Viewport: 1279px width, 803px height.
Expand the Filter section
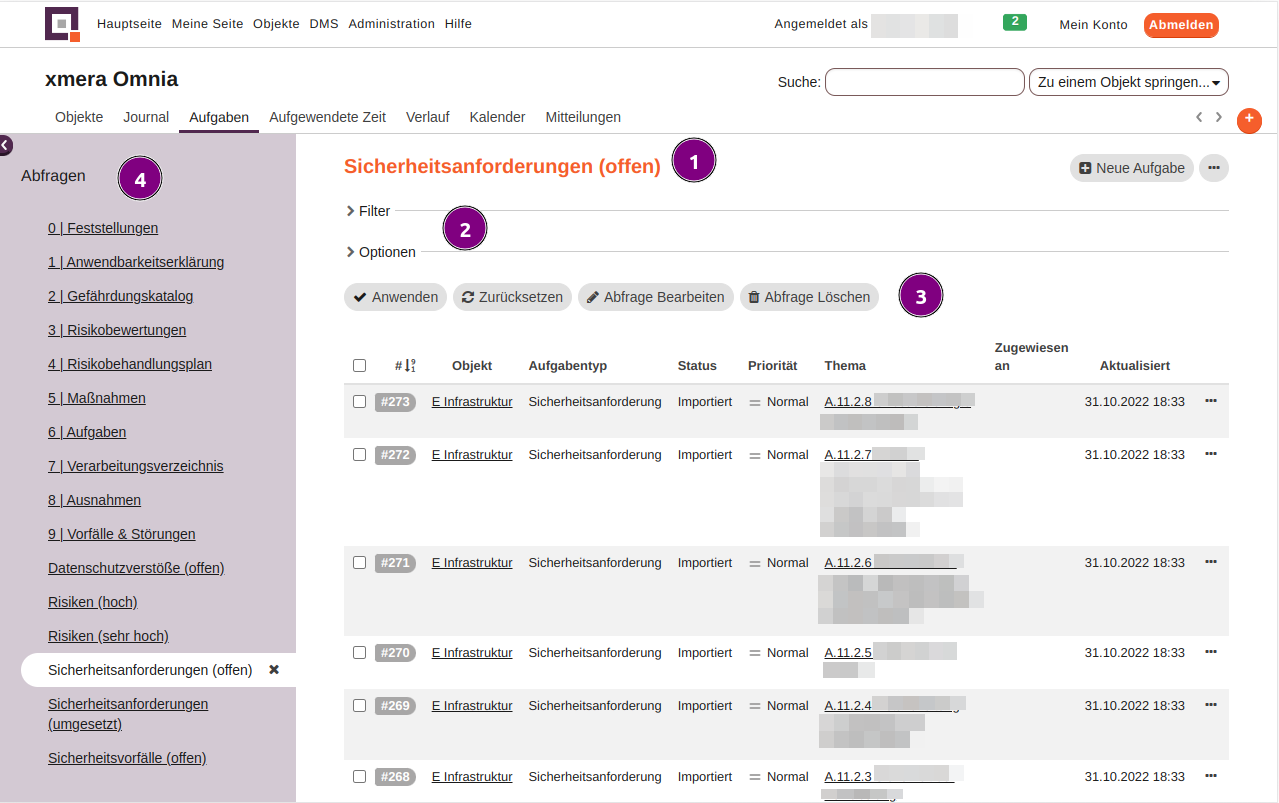coord(370,211)
